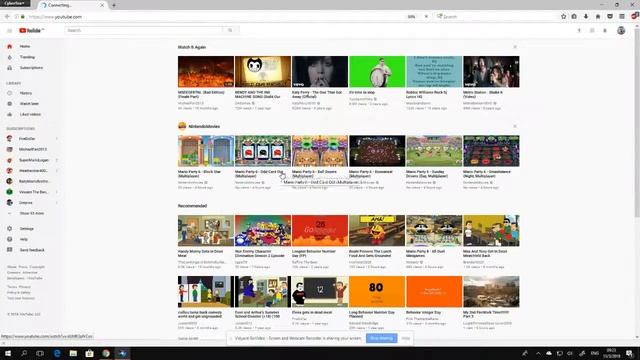This screenshot has width=640, height=360.
Task: Open the MichaelFan2013 subscription channel
Action: click(x=32, y=149)
